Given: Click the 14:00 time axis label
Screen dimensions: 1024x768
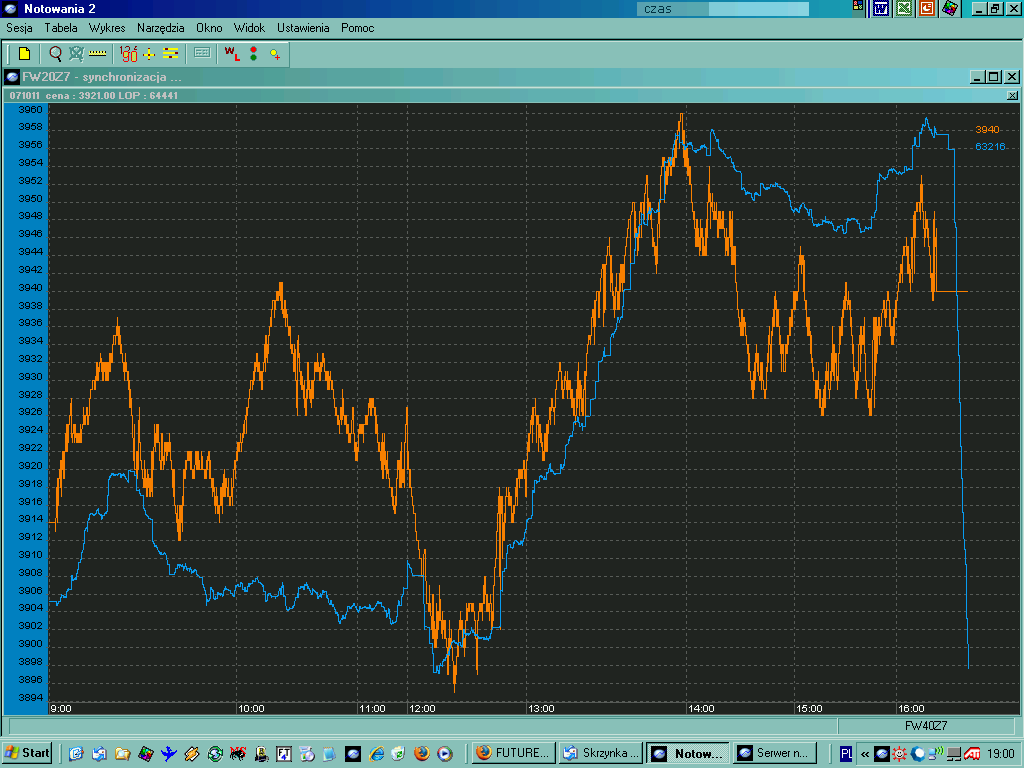Looking at the screenshot, I should 701,709.
